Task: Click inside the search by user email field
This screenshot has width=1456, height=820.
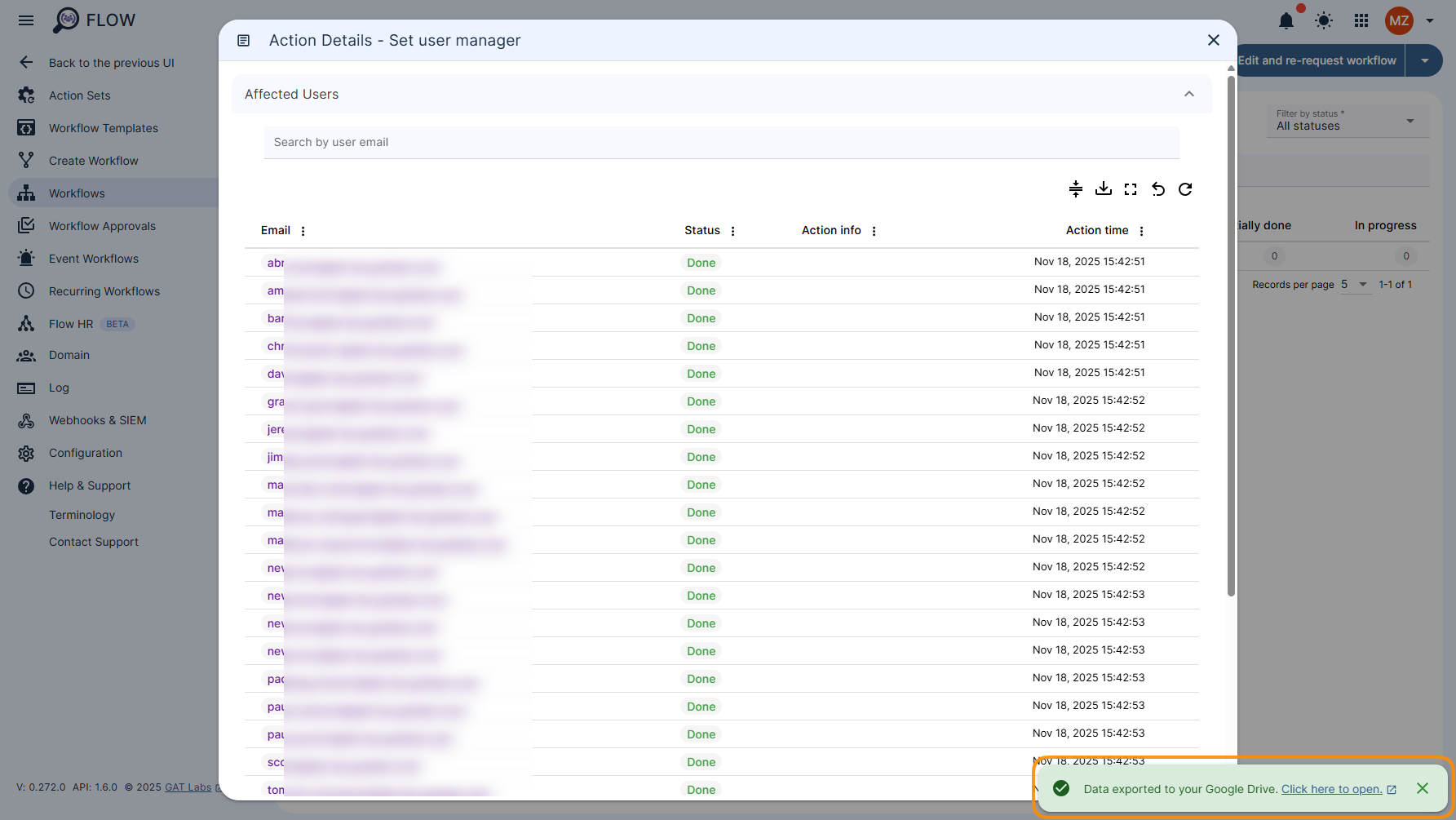Action: pyautogui.click(x=721, y=142)
